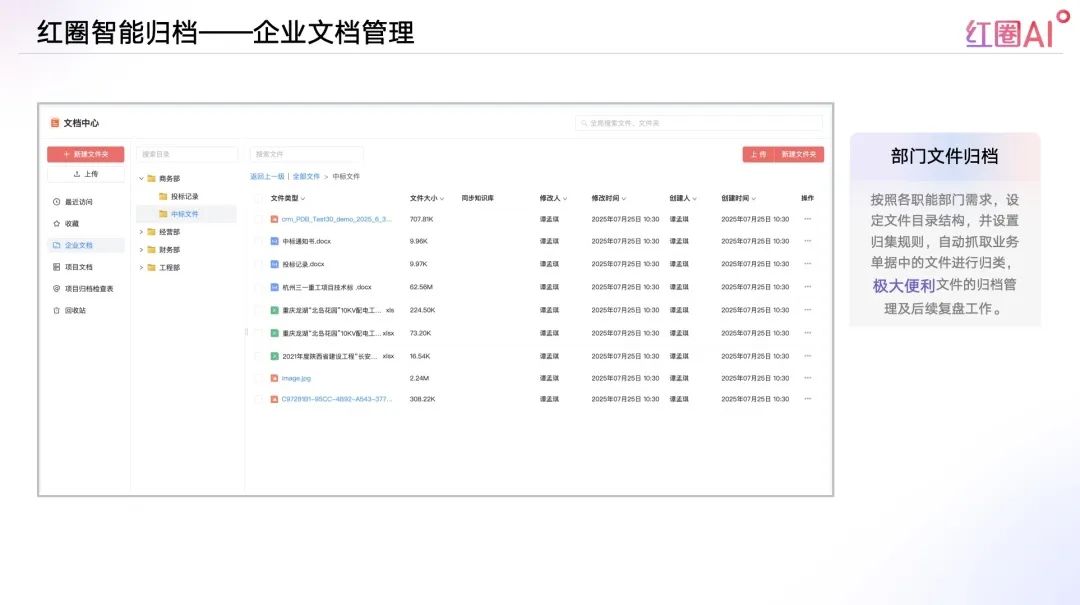This screenshot has height=605, width=1080.
Task: Select the image.jpg row checkbox
Action: 259,378
